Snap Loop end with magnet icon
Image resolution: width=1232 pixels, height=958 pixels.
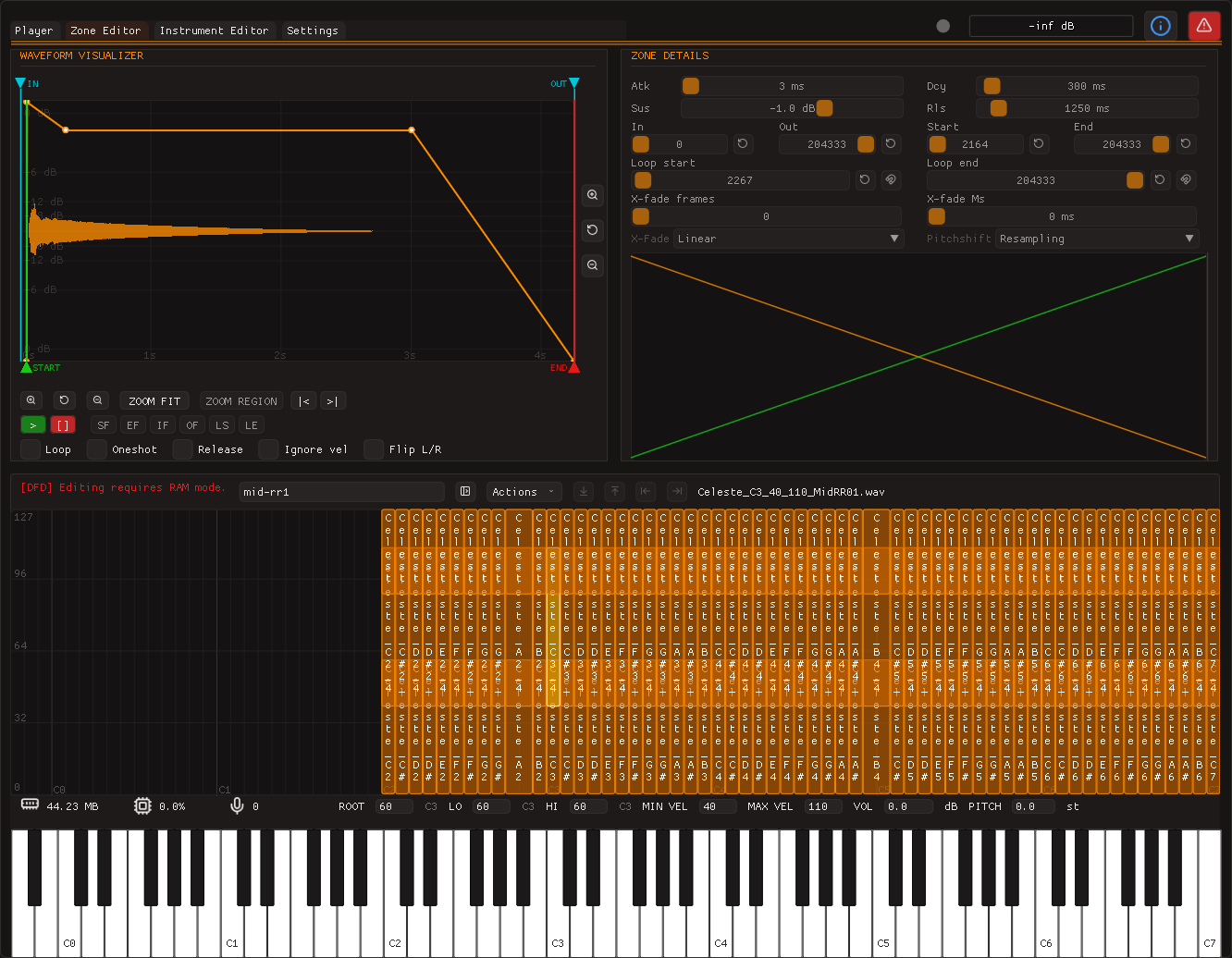click(x=1186, y=180)
